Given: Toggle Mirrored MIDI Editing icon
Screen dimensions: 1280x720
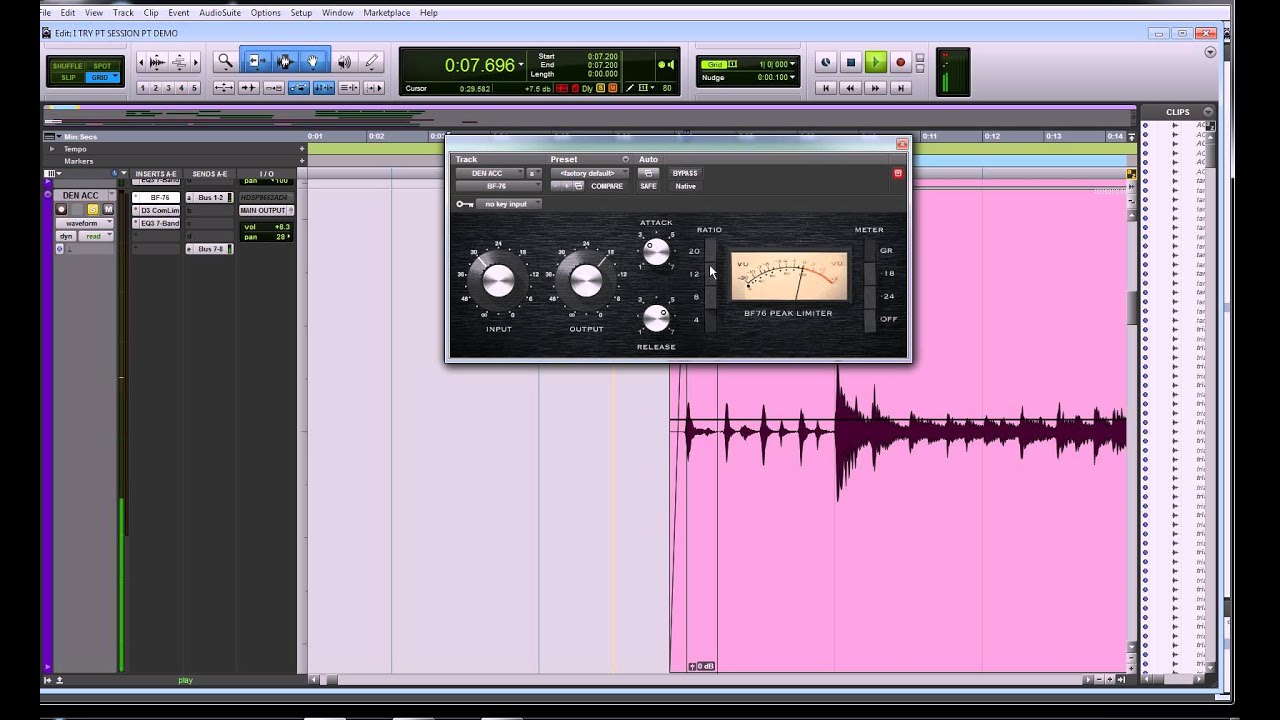Looking at the screenshot, I should pyautogui.click(x=274, y=88).
